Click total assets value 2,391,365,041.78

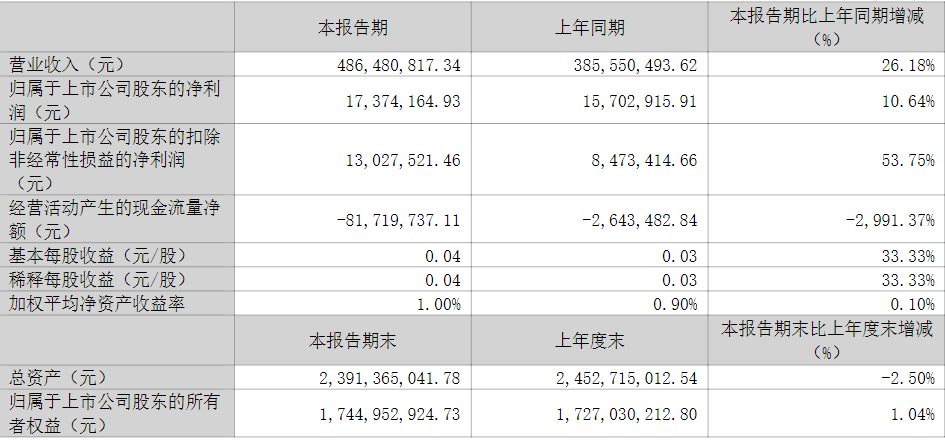[x=385, y=377]
